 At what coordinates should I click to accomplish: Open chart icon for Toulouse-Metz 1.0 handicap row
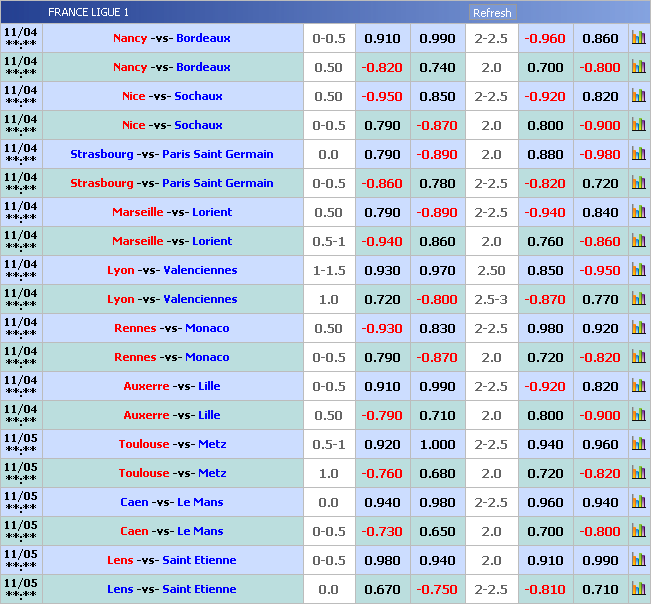point(638,473)
